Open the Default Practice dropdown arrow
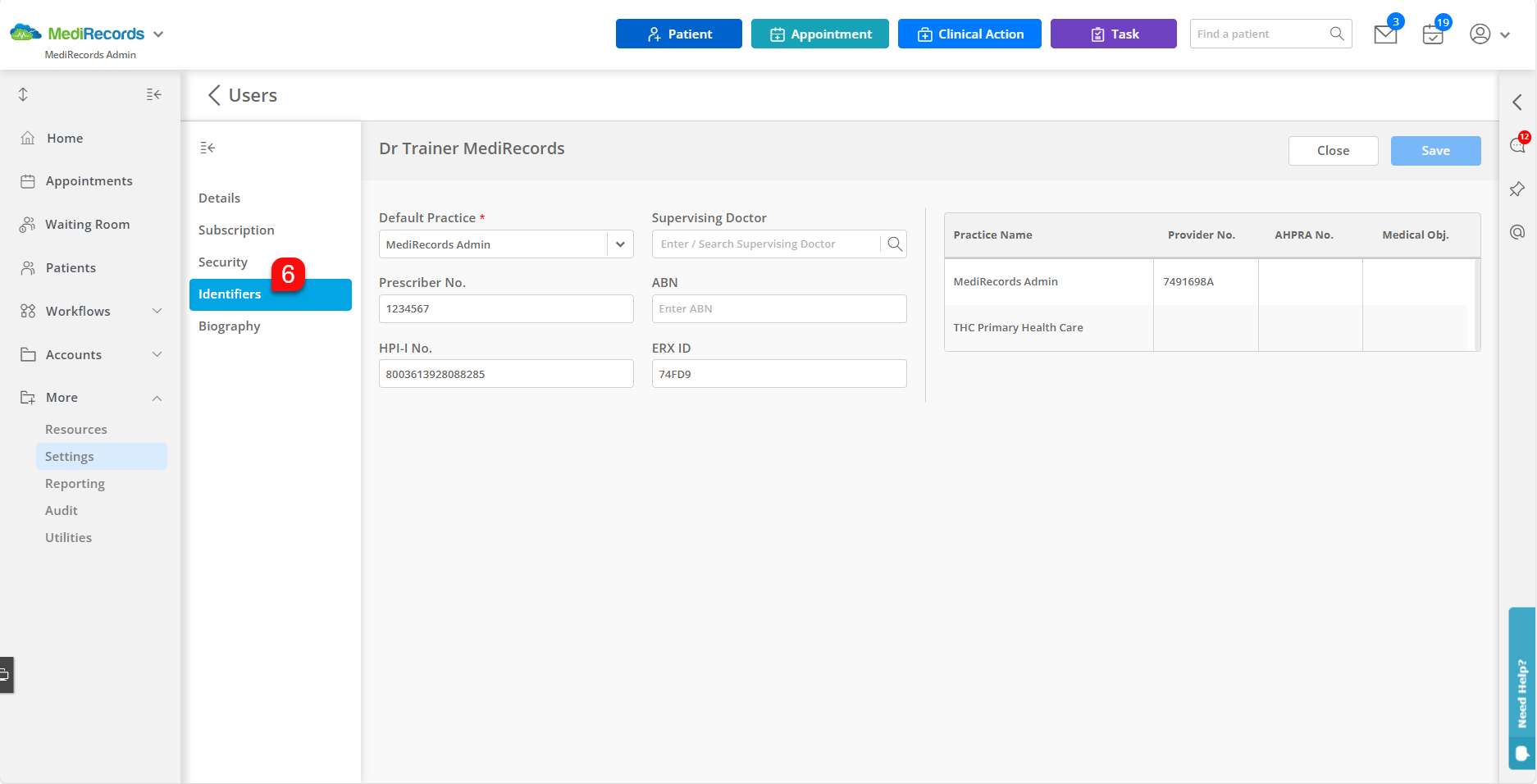This screenshot has width=1537, height=784. pos(620,244)
